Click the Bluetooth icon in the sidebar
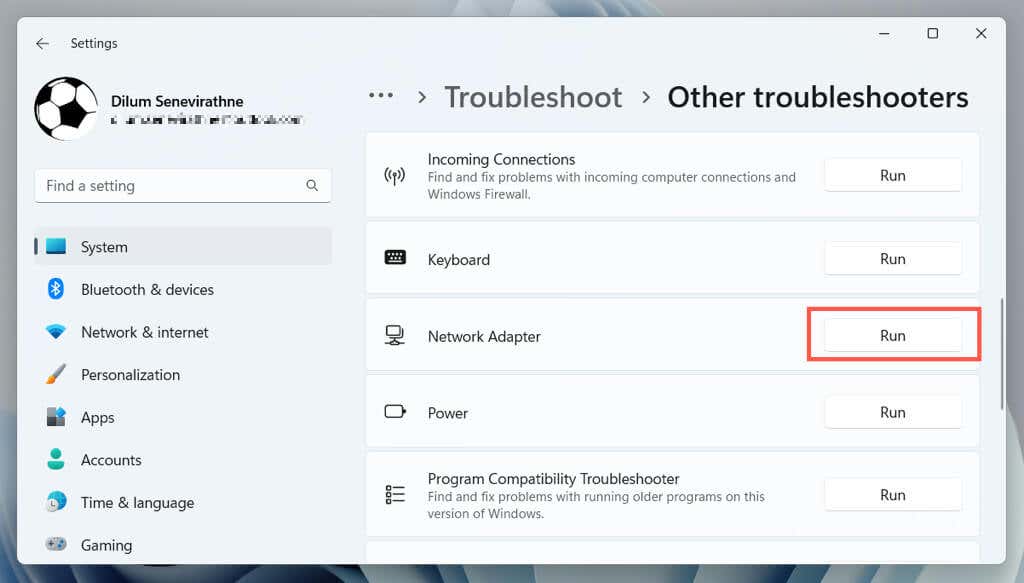Image resolution: width=1024 pixels, height=583 pixels. 56,289
